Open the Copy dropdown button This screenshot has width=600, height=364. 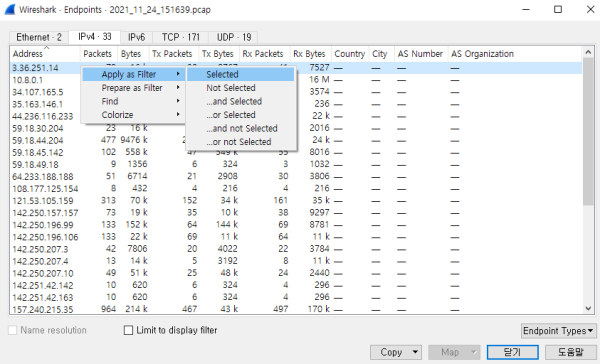click(396, 352)
